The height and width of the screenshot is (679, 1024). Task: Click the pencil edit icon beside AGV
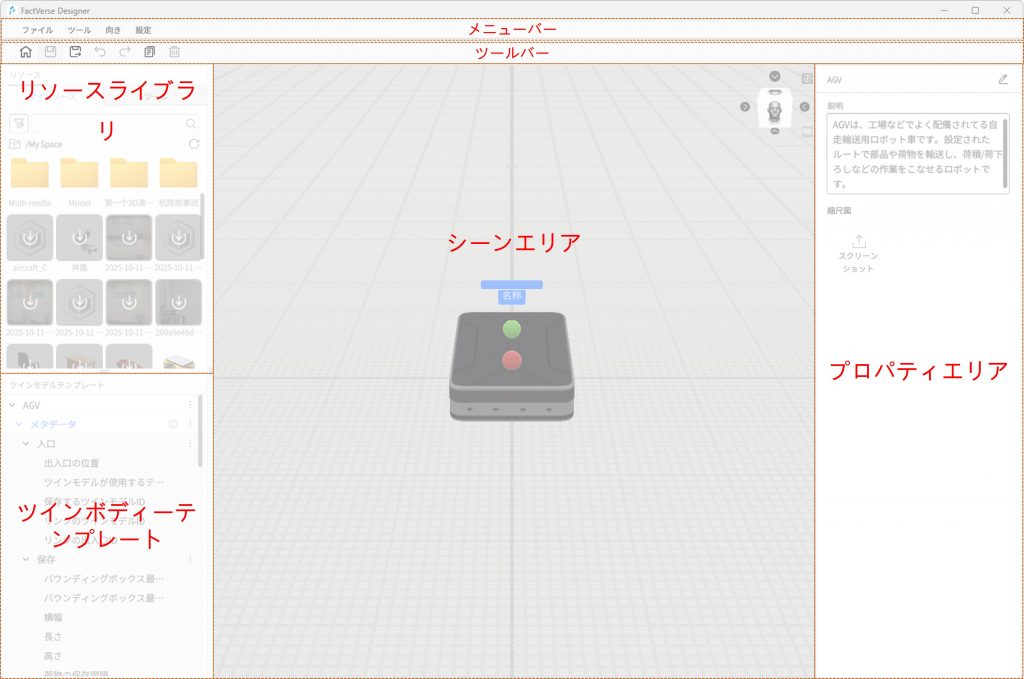coord(1003,79)
